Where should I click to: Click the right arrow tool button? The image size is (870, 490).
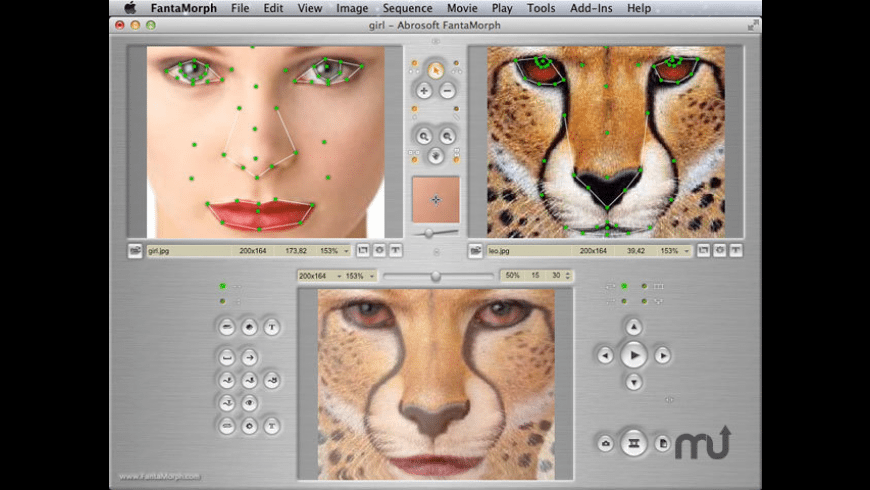(x=249, y=357)
